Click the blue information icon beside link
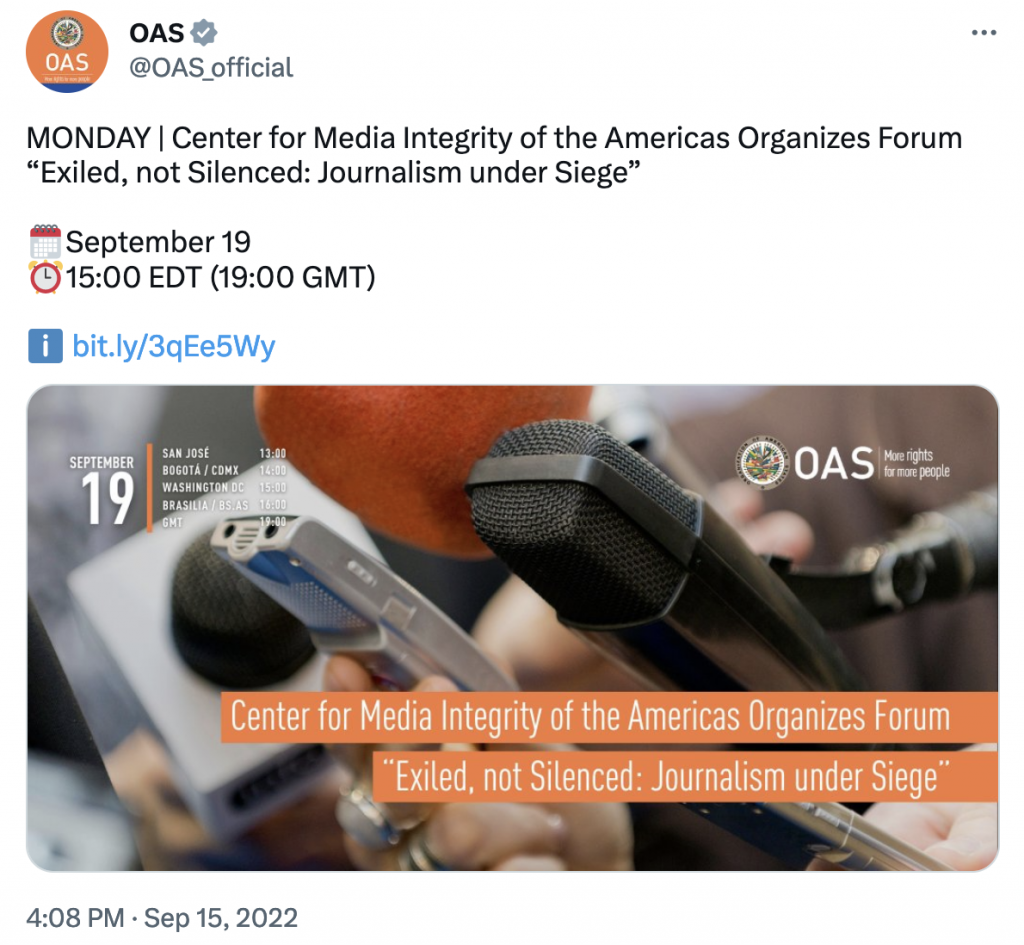Viewport: 1024px width, 945px height. 45,346
